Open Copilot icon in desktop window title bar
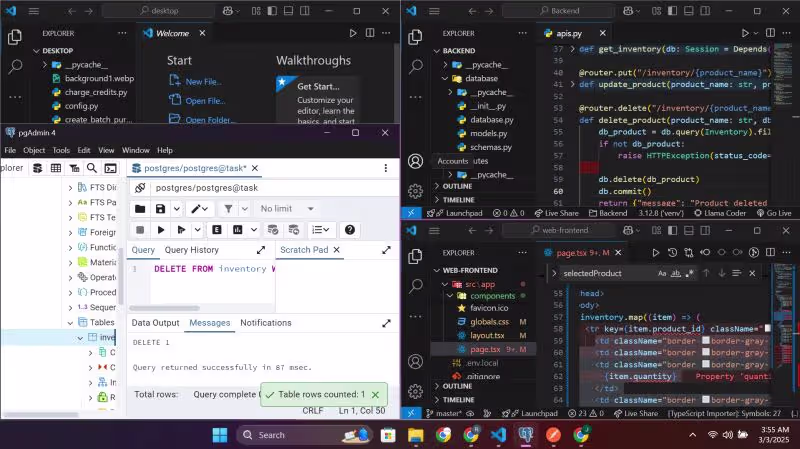Screen dimensions: 800x449 point(228,11)
